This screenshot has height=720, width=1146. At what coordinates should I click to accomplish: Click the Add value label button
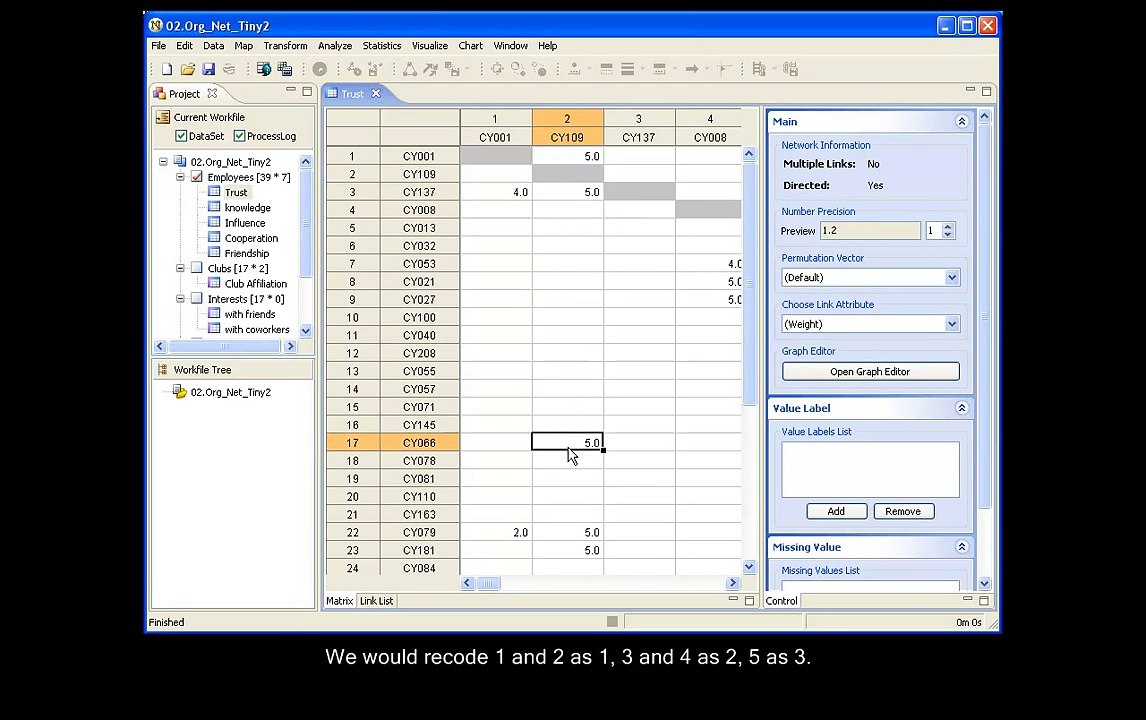pos(836,511)
